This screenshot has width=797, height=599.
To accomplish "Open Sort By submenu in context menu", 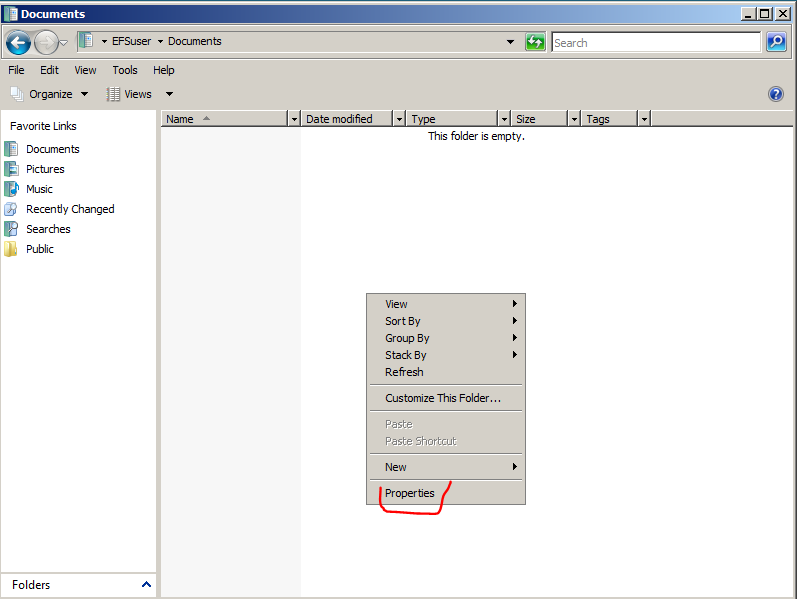I will coord(446,321).
